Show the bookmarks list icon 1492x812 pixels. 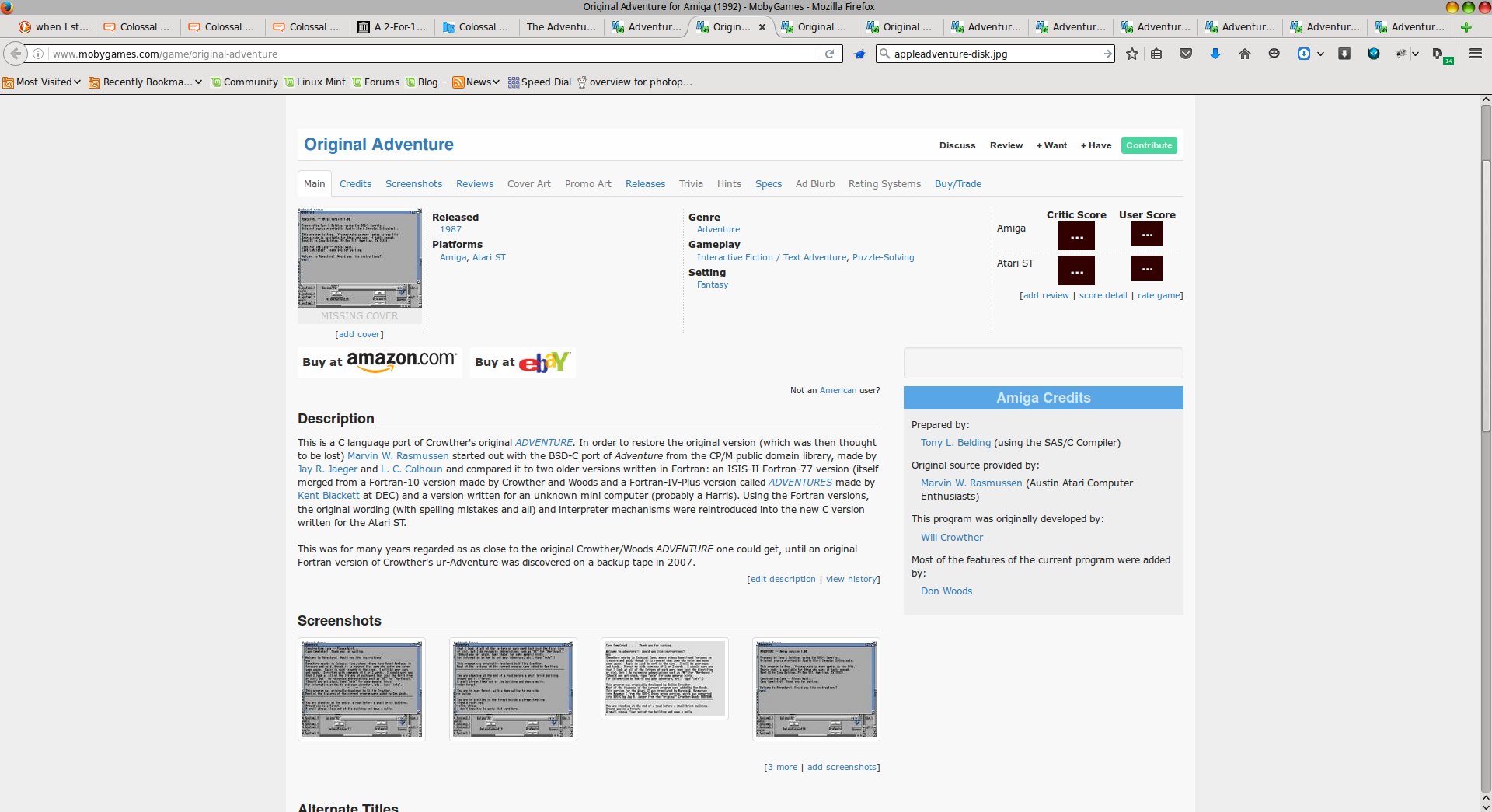coord(1156,54)
